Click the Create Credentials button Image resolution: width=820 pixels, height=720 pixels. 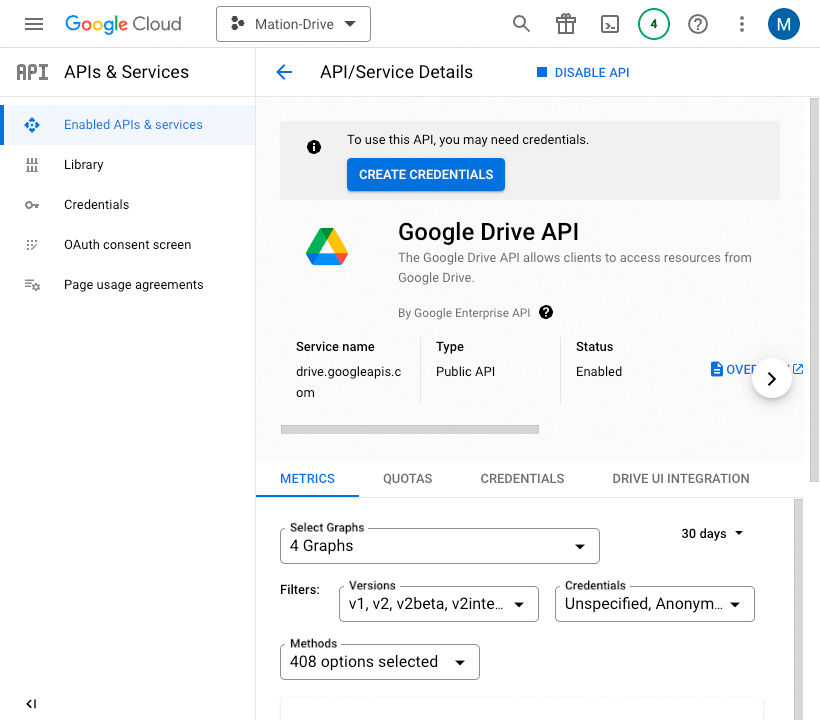click(426, 175)
